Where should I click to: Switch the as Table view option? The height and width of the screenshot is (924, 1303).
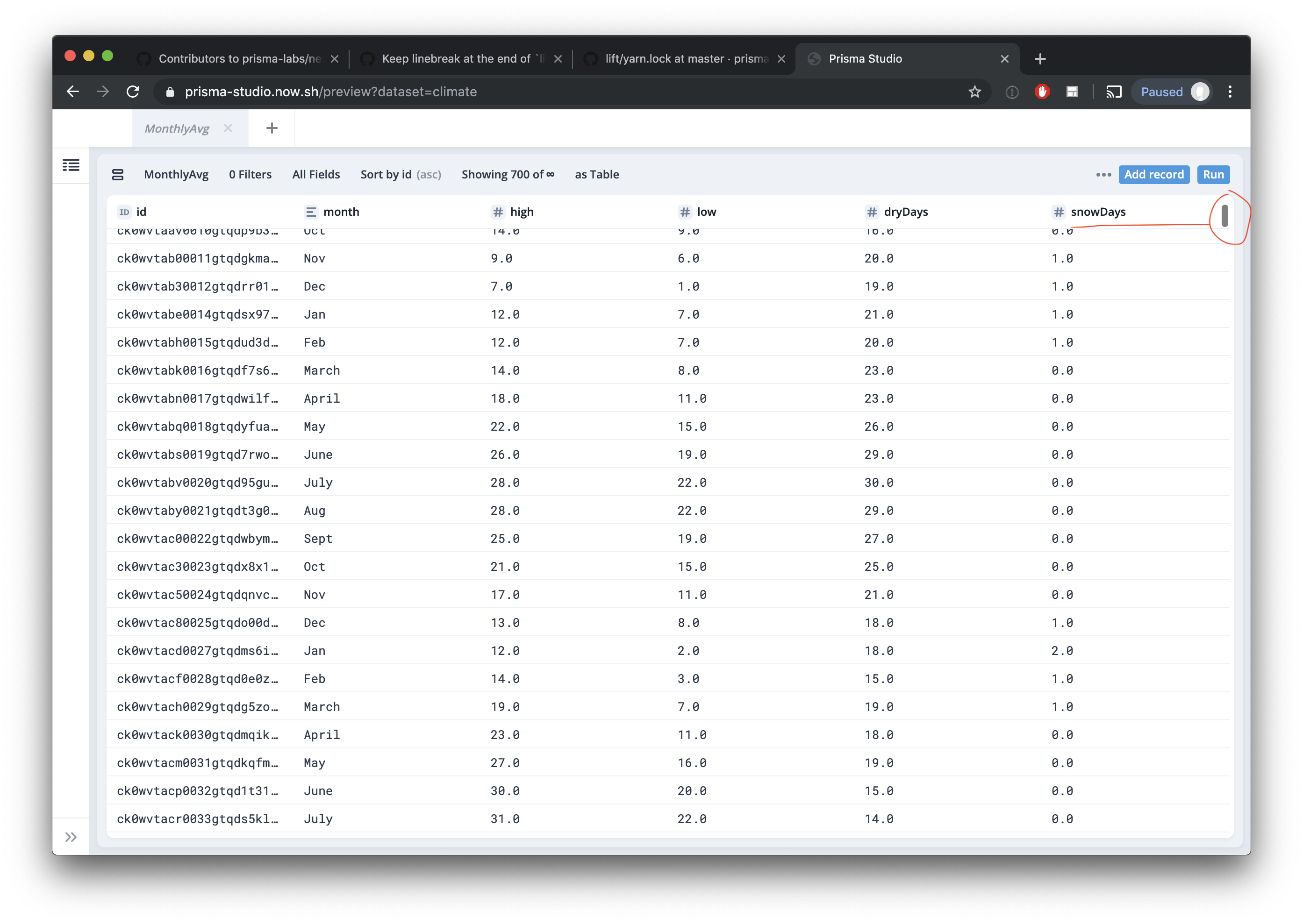pos(596,175)
